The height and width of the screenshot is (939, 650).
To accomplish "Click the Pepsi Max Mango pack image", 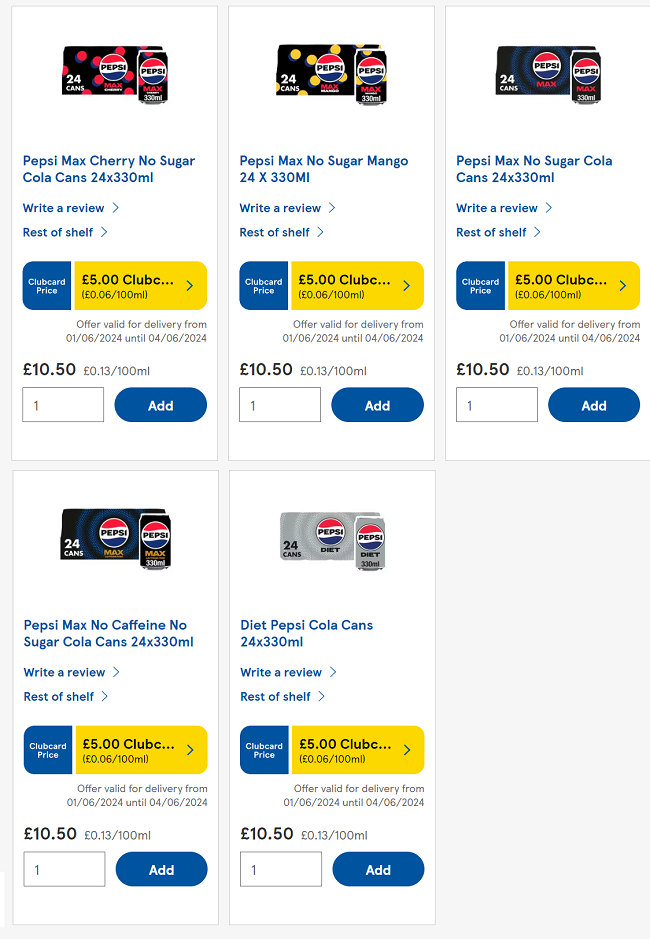I will coord(331,73).
